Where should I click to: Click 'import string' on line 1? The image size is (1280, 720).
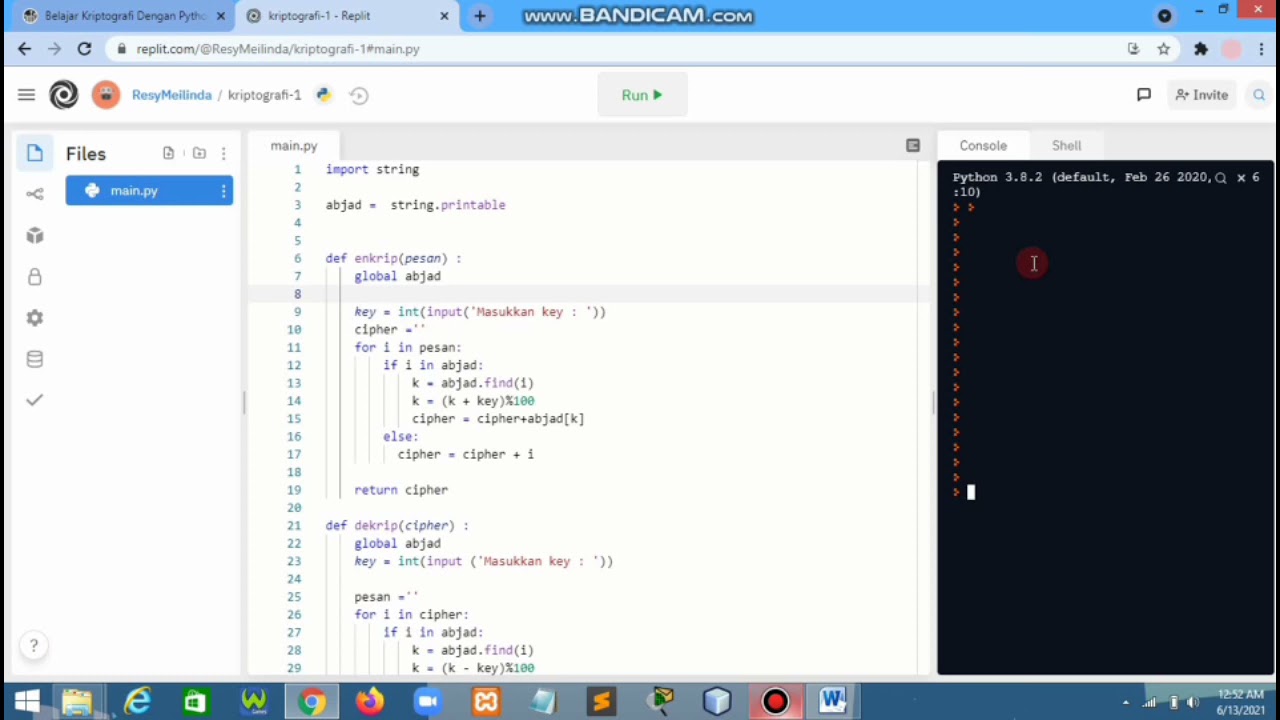[x=372, y=170]
